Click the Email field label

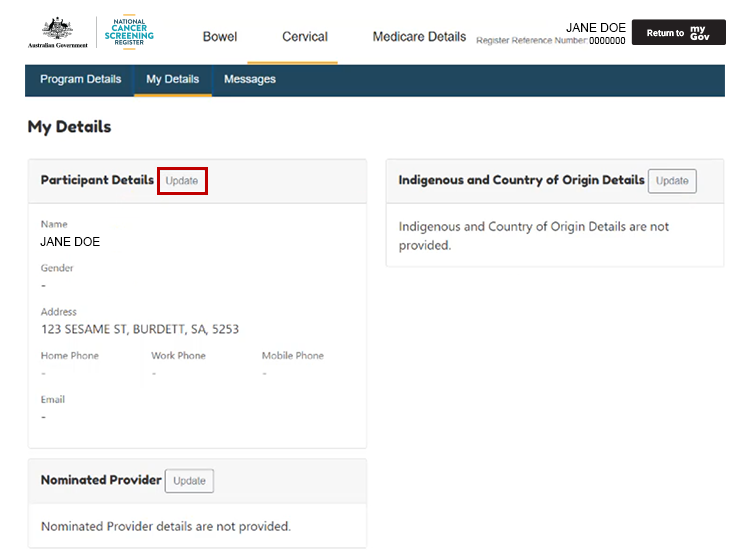pyautogui.click(x=53, y=399)
